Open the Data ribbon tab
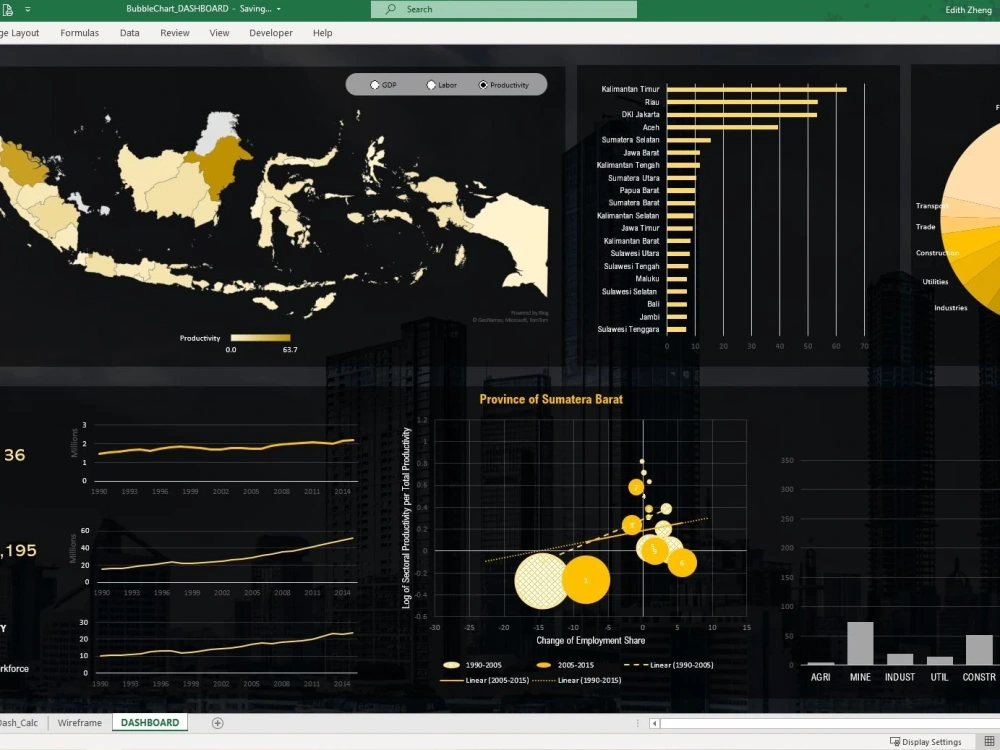This screenshot has width=1000, height=750. 129,32
